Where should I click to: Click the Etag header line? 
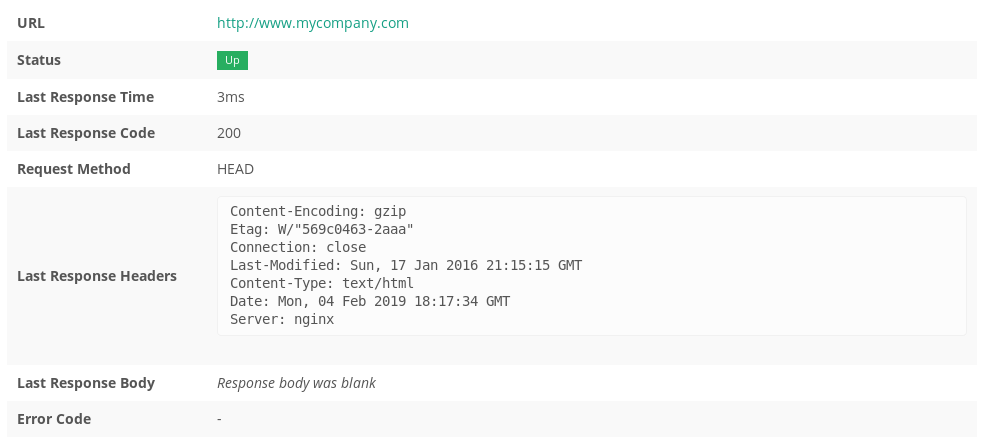322,229
